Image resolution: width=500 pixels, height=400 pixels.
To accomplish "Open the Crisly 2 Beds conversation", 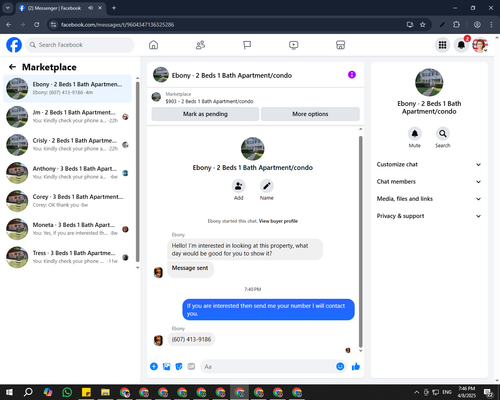I will [x=67, y=145].
